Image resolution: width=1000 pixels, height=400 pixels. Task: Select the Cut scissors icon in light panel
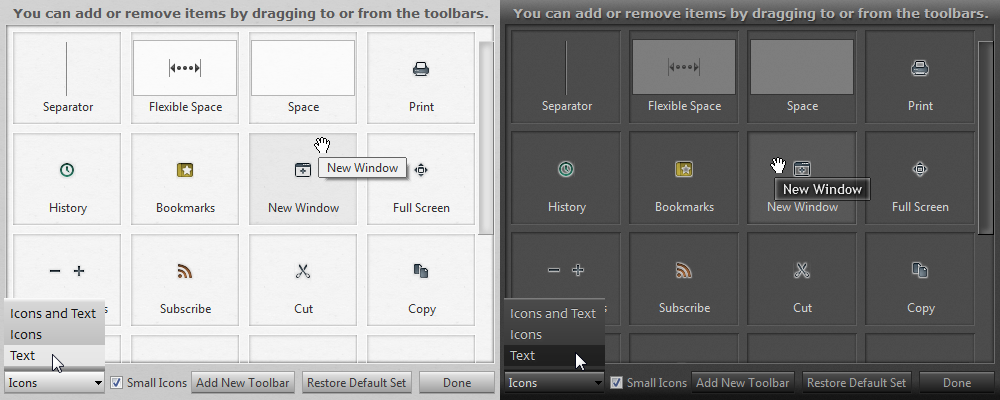click(303, 271)
